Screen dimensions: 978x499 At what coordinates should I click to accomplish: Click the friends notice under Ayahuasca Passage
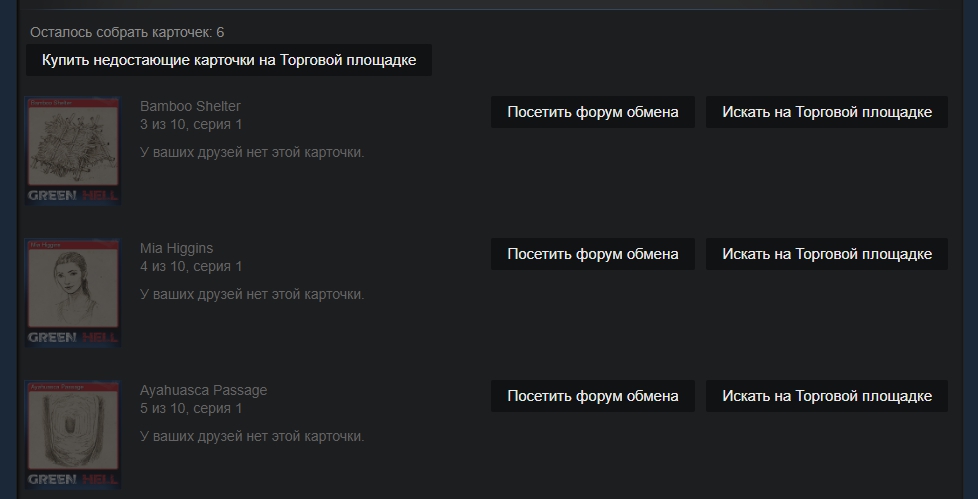click(x=252, y=437)
